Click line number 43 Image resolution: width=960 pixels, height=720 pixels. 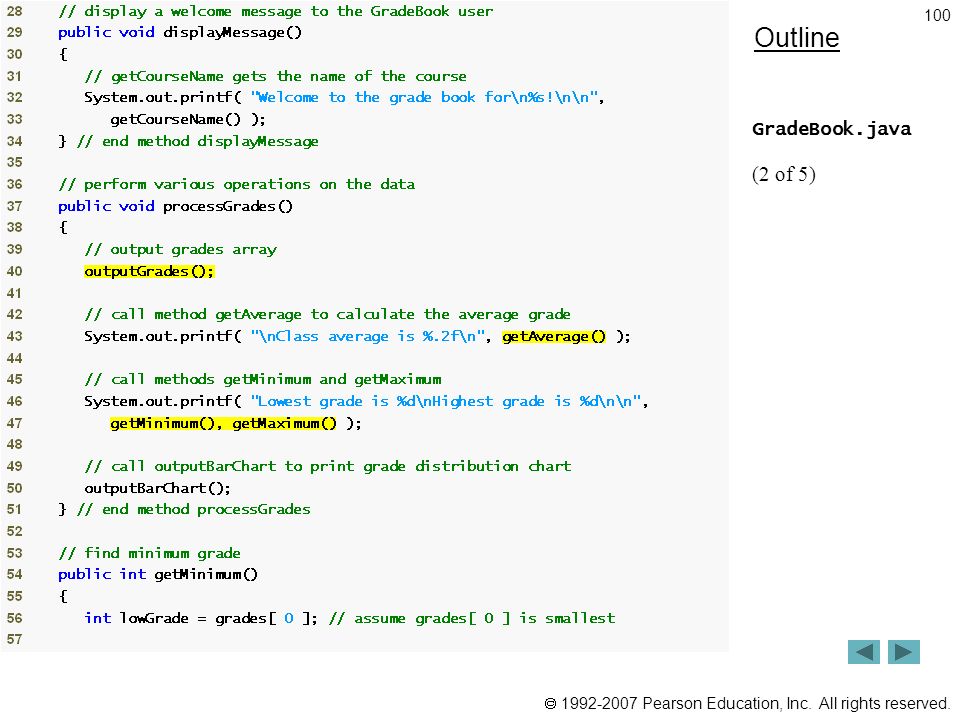pyautogui.click(x=15, y=336)
